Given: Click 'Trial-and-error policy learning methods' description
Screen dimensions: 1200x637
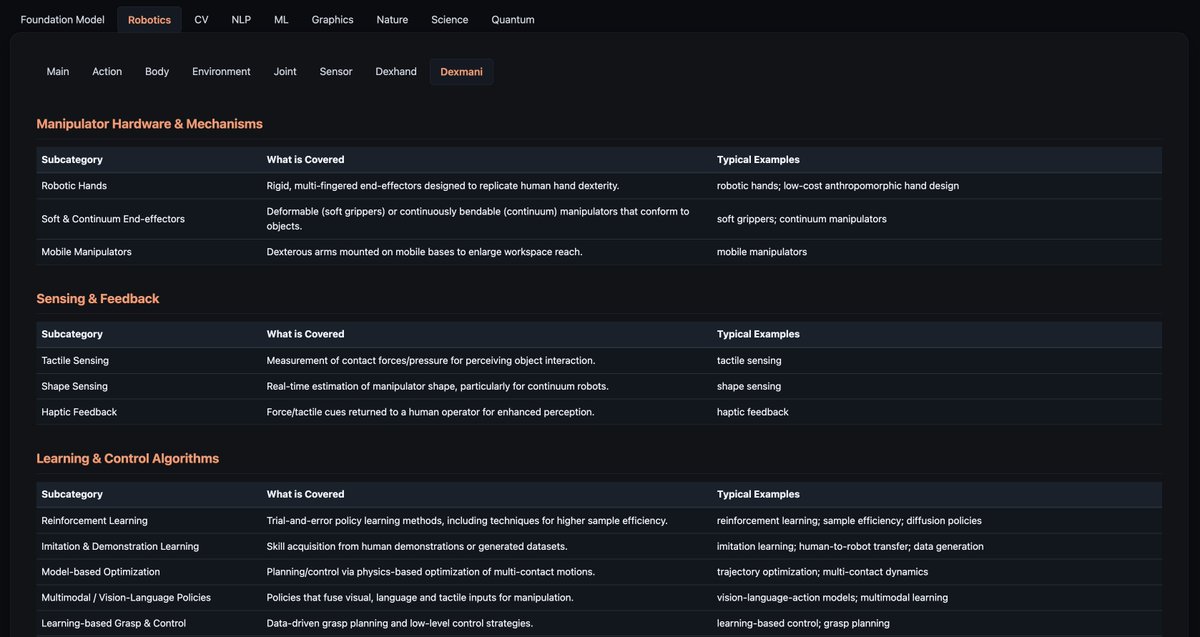Looking at the screenshot, I should 467,520.
